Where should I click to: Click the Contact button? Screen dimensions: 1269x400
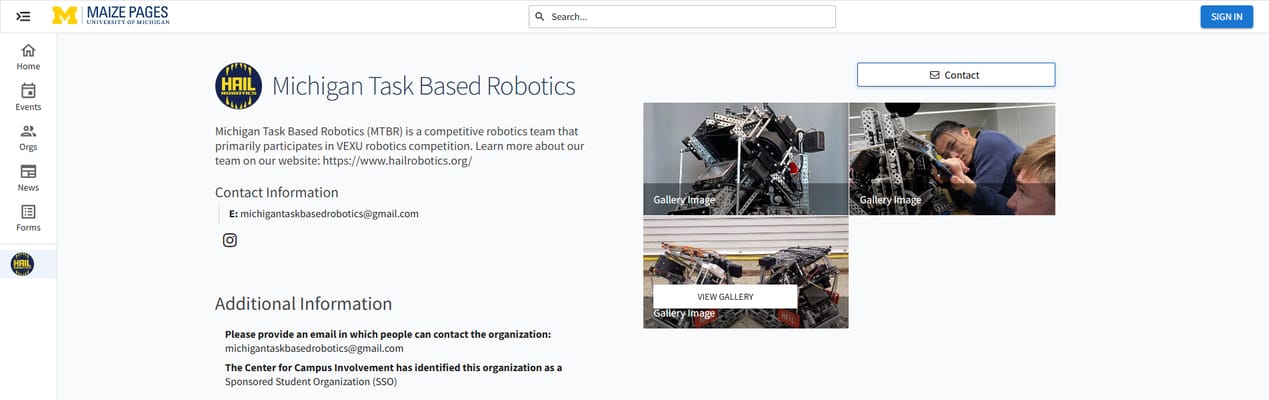[956, 75]
